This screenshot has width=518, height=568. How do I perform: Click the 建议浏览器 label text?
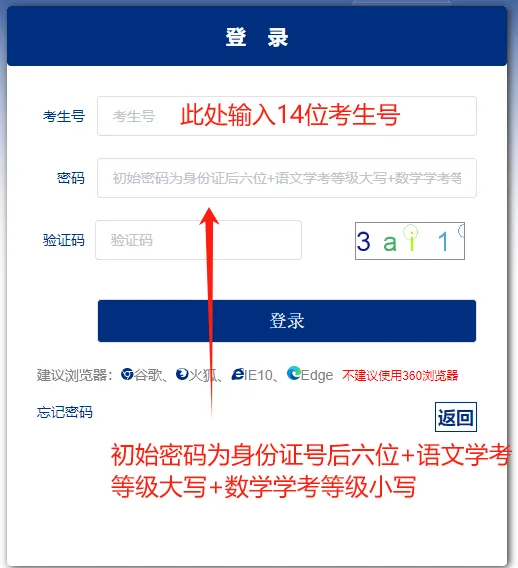(74, 375)
